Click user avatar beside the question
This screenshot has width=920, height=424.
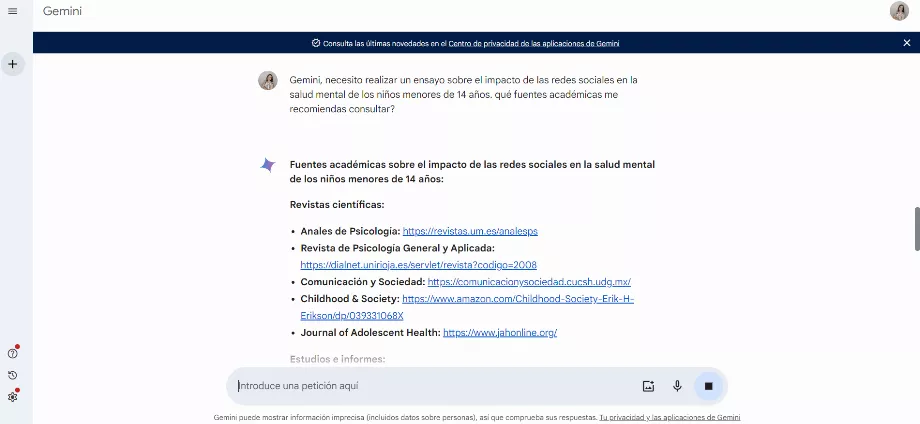point(268,80)
